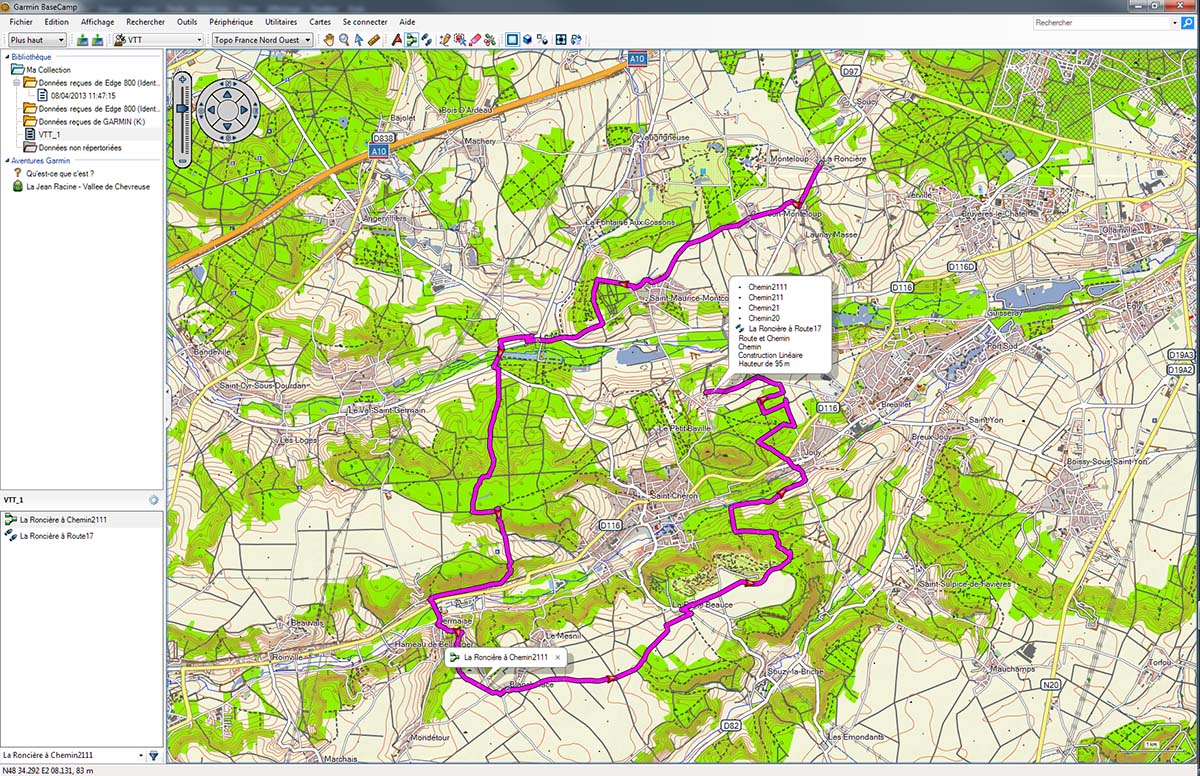Click the receive from device icon
This screenshot has width=1200, height=776.
(97, 40)
